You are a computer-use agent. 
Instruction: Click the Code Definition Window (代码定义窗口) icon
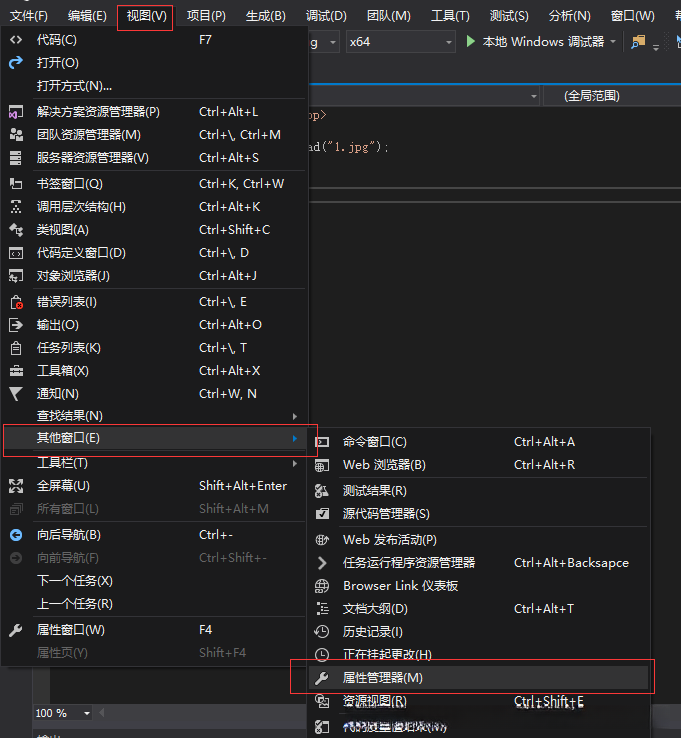[x=16, y=253]
